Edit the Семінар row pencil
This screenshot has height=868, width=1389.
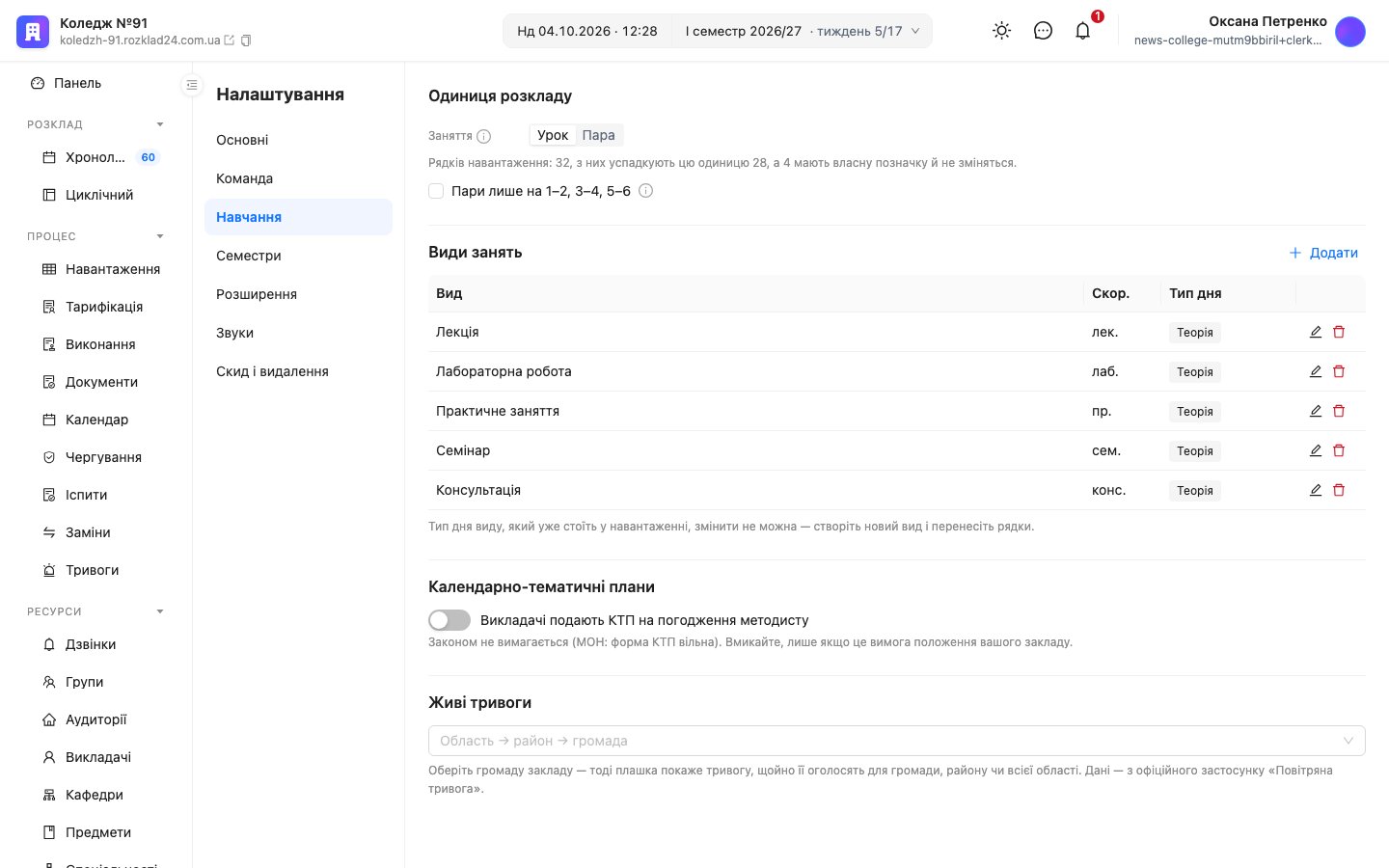pos(1316,450)
